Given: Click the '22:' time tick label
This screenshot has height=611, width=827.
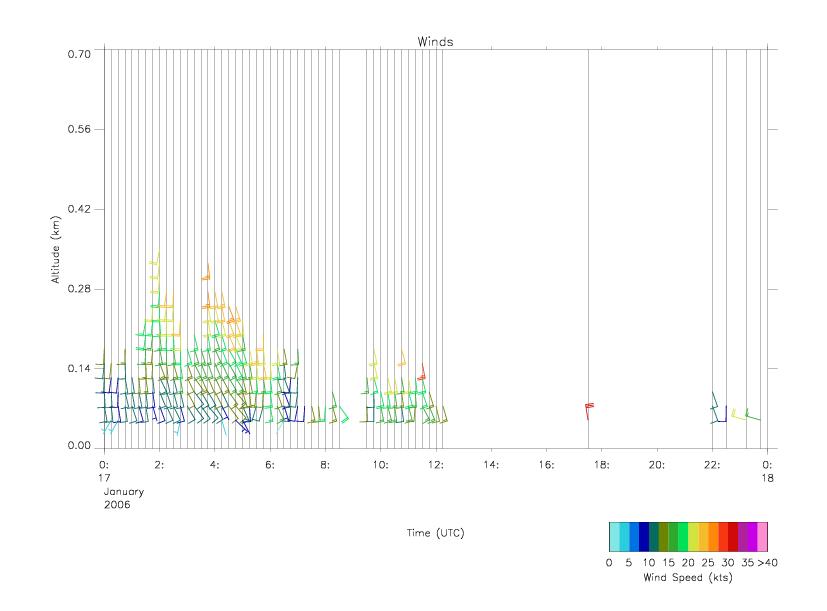Looking at the screenshot, I should [x=712, y=465].
